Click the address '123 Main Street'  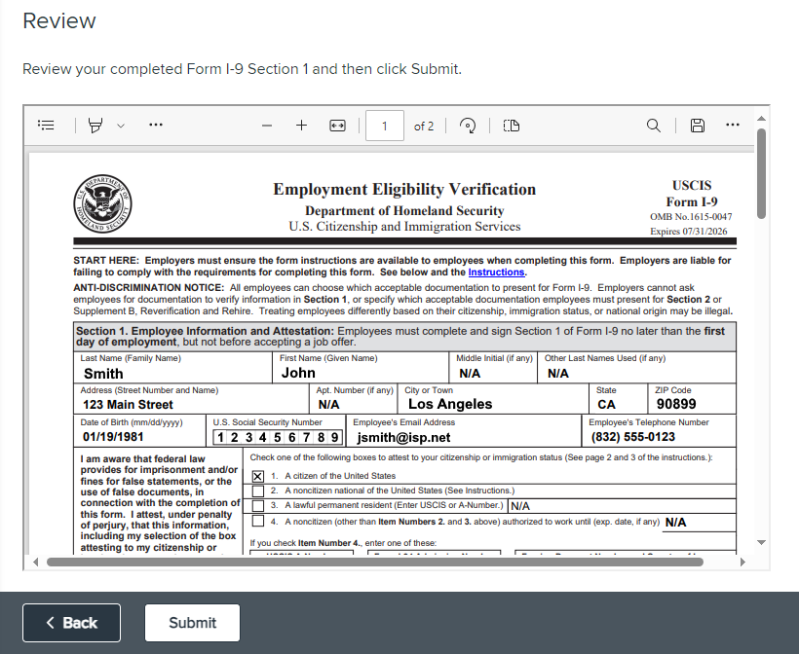(x=128, y=405)
